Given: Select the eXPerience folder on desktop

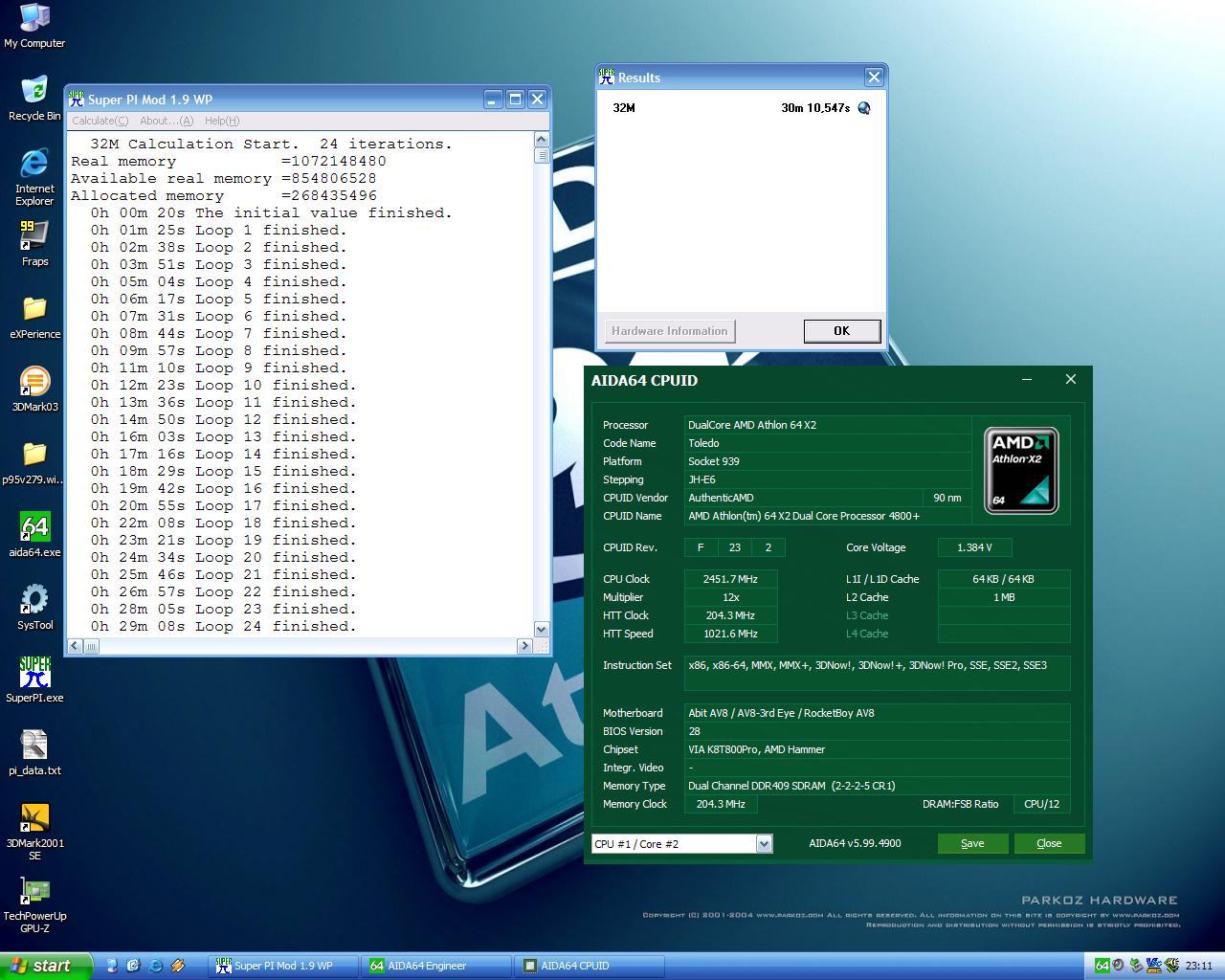Looking at the screenshot, I should (34, 310).
